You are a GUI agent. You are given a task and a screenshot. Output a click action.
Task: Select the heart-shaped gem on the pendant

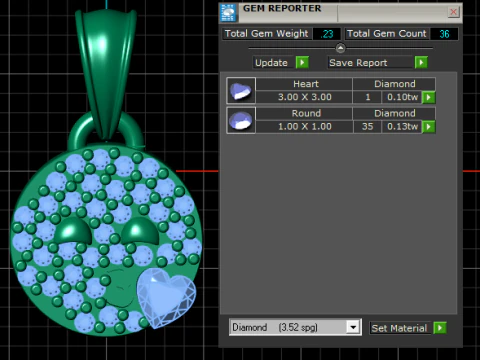click(x=165, y=297)
